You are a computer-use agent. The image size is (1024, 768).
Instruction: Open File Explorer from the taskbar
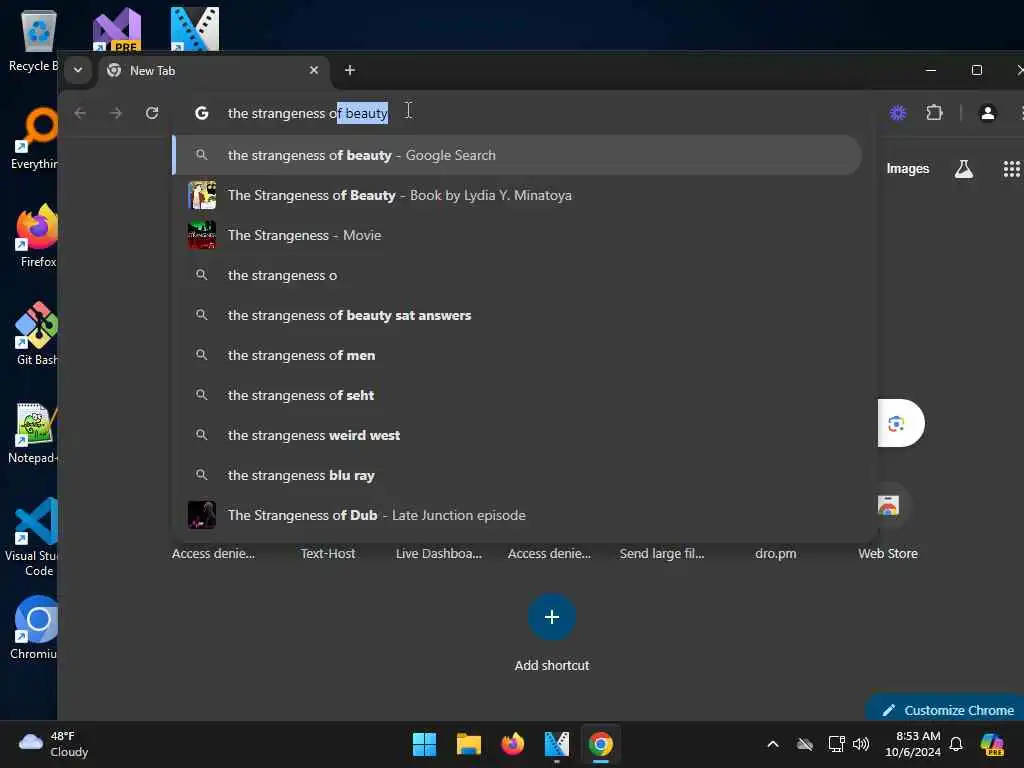(468, 744)
